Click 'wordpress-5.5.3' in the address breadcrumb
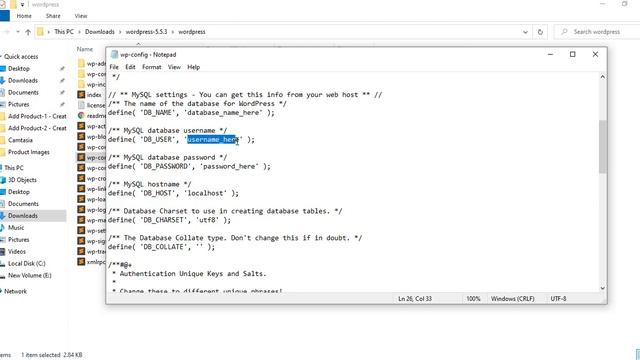The height and width of the screenshot is (360, 640). [x=146, y=32]
